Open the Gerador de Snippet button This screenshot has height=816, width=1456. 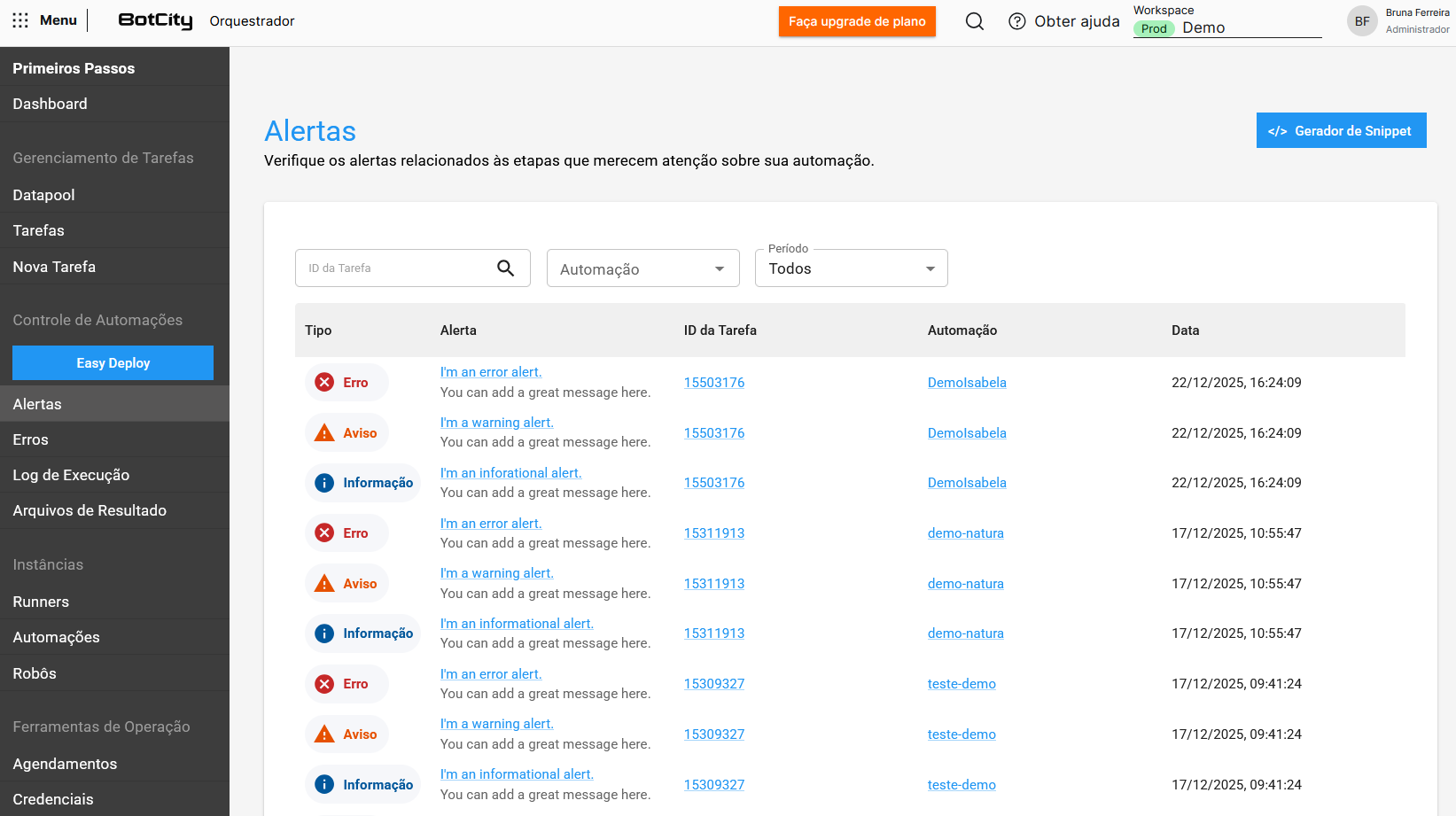(1340, 130)
